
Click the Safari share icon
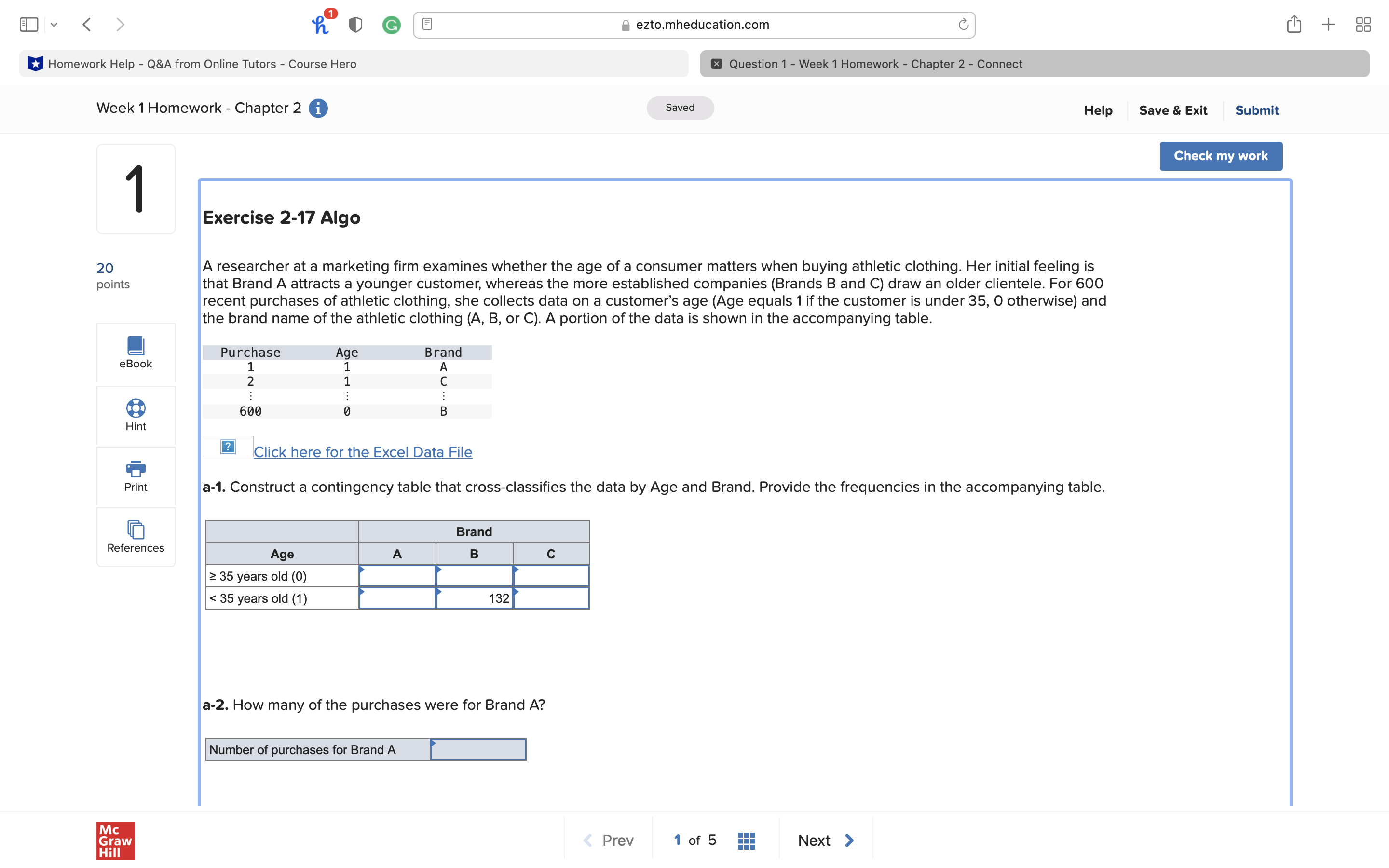(1294, 25)
